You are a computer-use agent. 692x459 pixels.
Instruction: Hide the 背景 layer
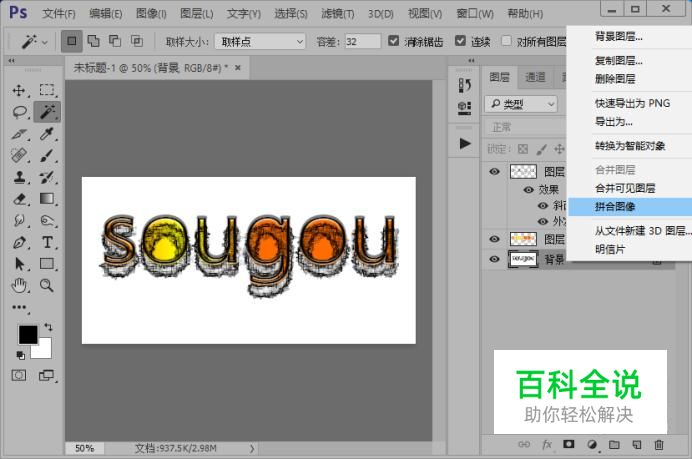(494, 259)
